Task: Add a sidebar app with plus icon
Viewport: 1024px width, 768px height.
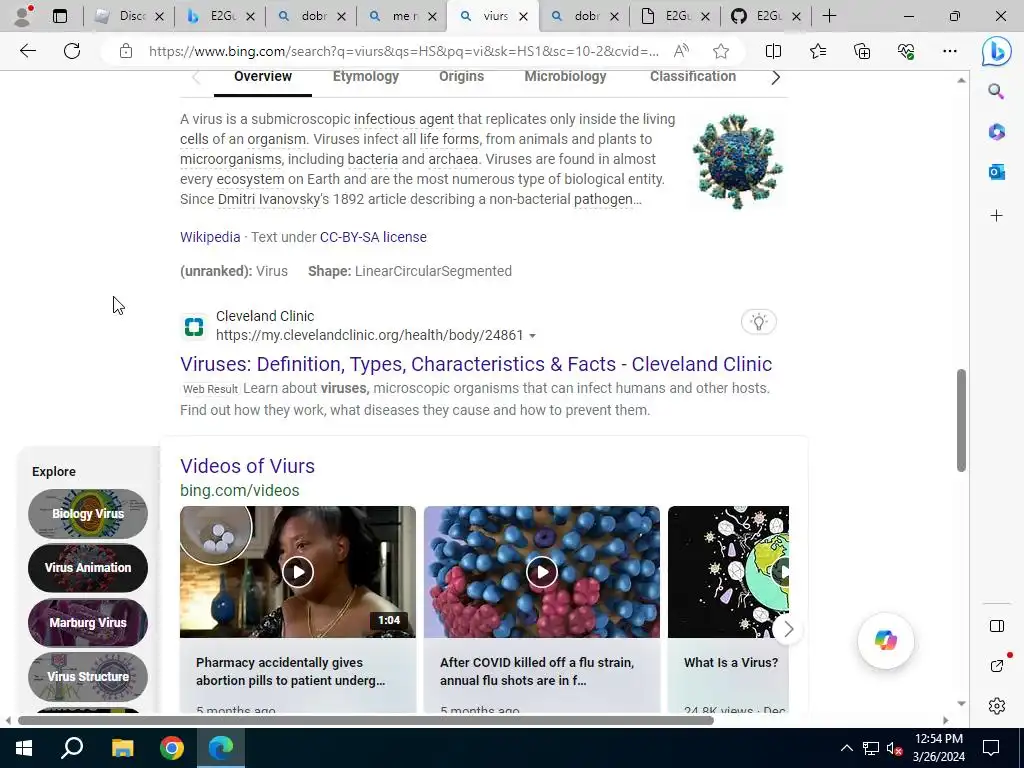Action: click(x=996, y=216)
